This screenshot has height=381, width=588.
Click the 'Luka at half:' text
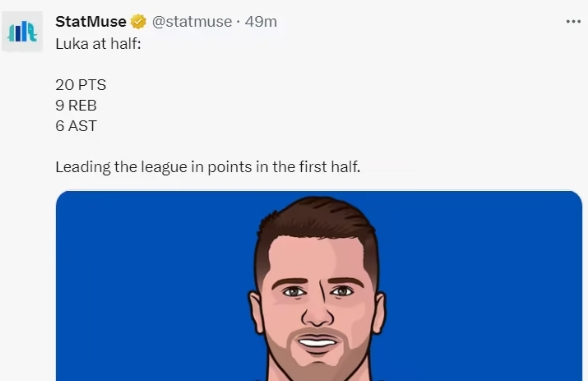pos(98,44)
